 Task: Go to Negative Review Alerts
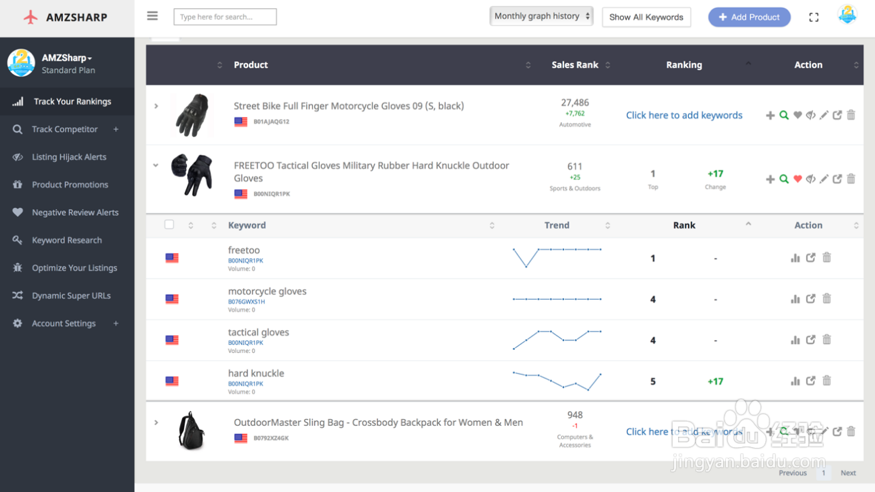pos(74,212)
